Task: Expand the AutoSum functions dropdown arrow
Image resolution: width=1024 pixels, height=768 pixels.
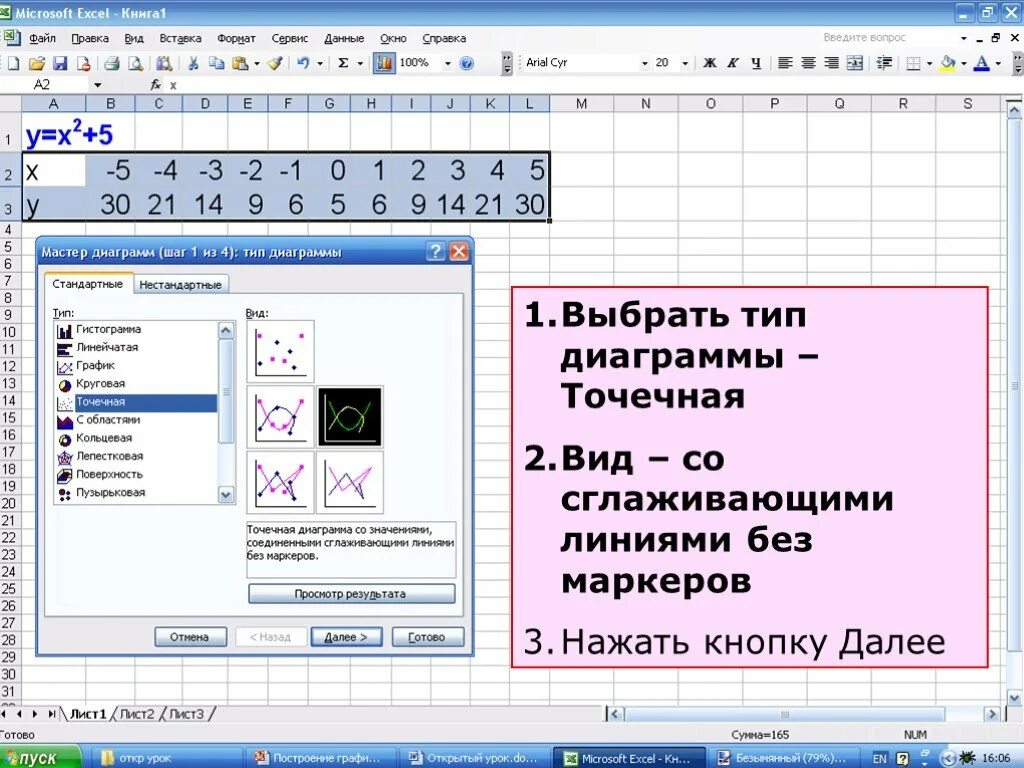Action: [x=360, y=63]
